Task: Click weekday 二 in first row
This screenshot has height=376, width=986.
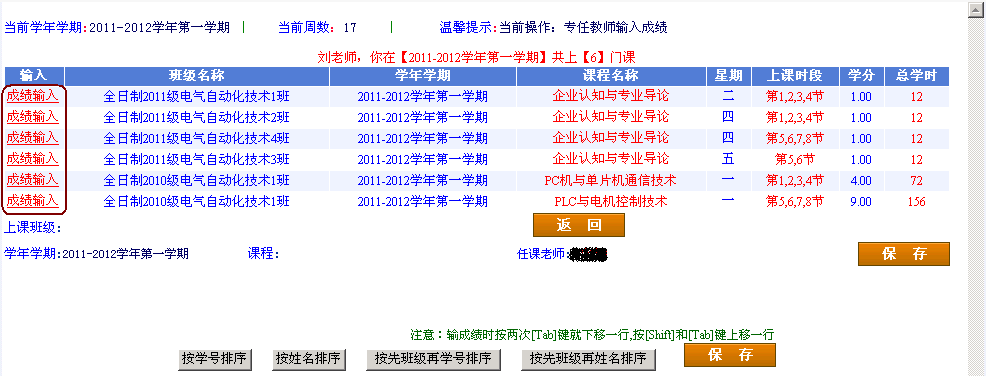Action: (728, 97)
